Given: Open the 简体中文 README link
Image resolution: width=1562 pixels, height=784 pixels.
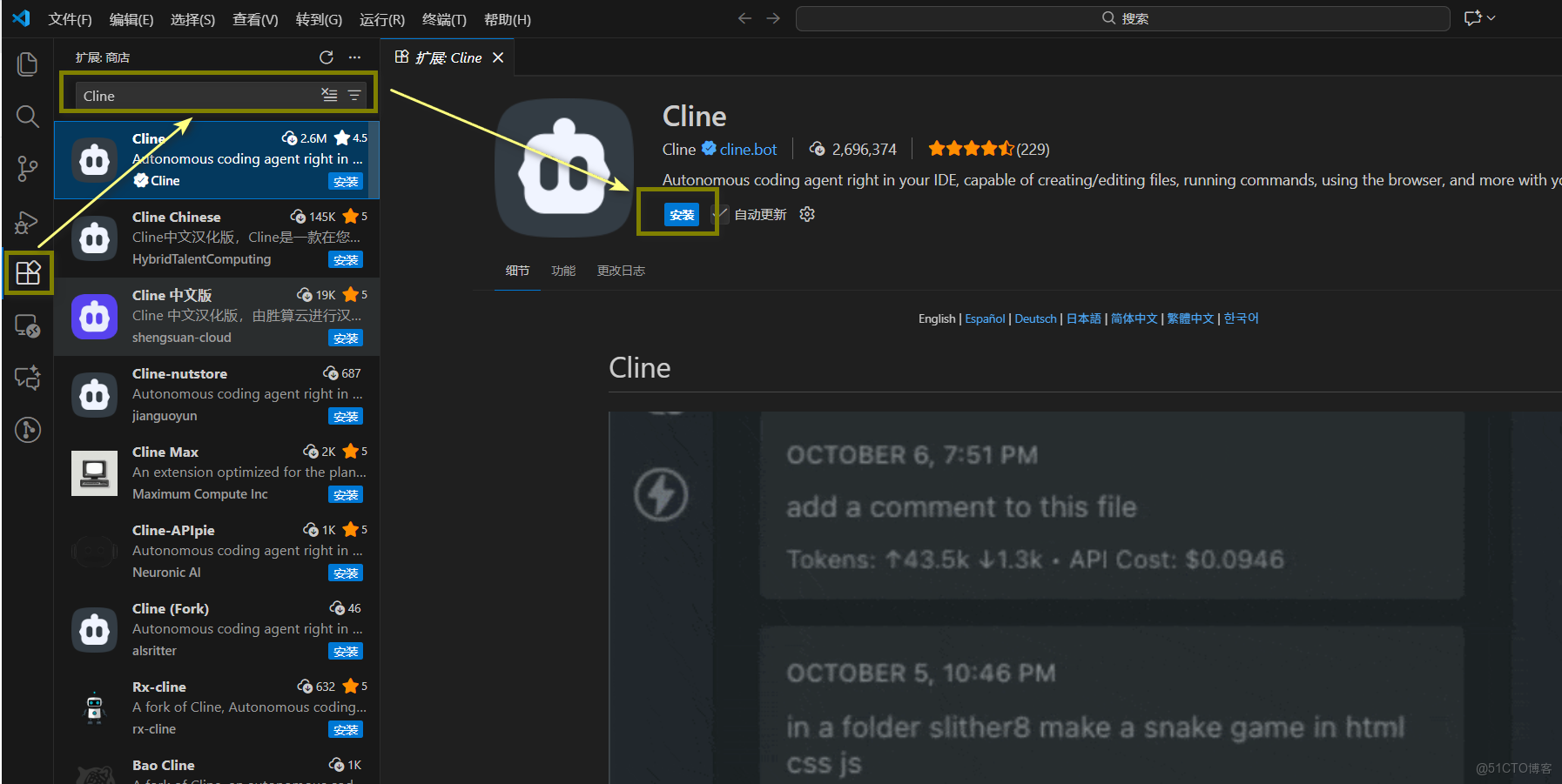Looking at the screenshot, I should click(x=1134, y=318).
